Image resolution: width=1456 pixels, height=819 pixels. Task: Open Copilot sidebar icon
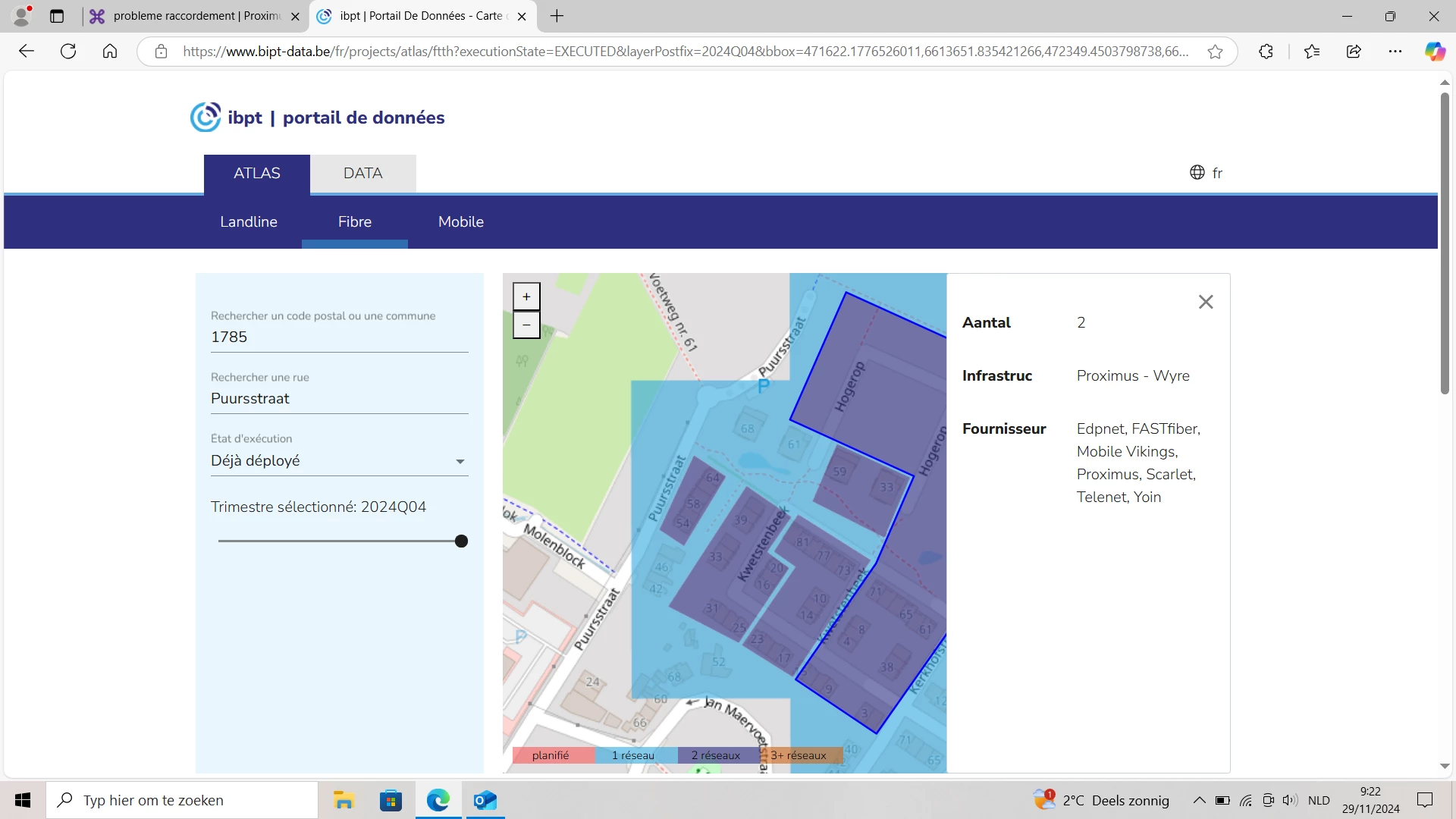(1434, 52)
